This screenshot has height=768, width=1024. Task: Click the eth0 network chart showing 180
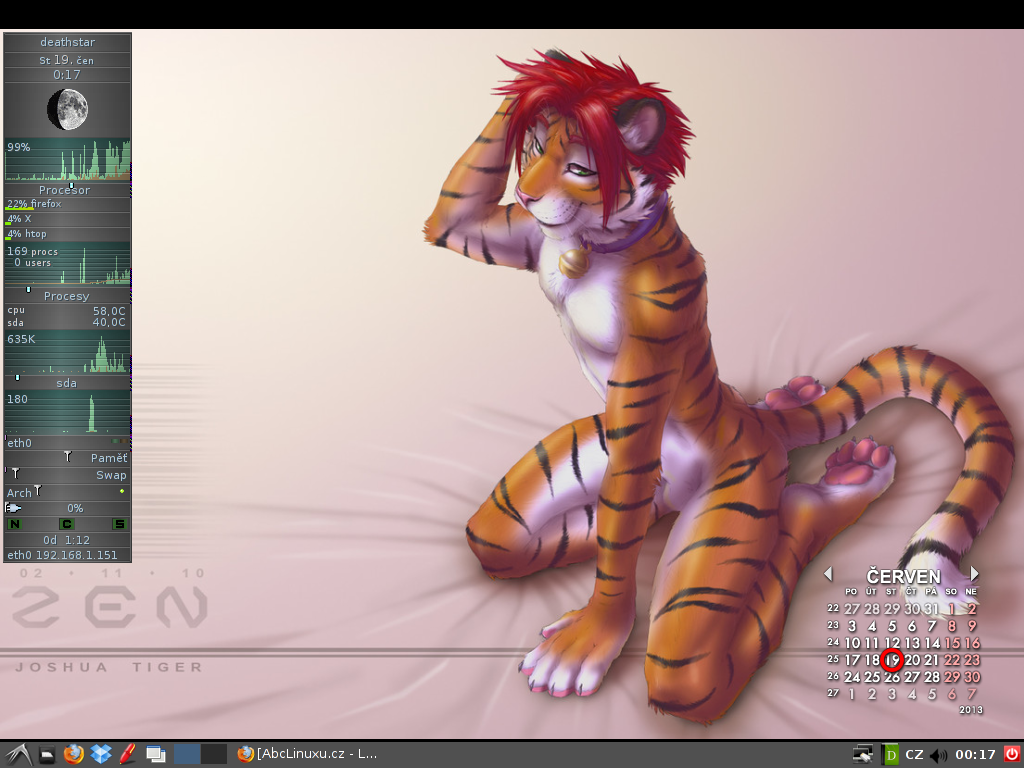(67, 412)
